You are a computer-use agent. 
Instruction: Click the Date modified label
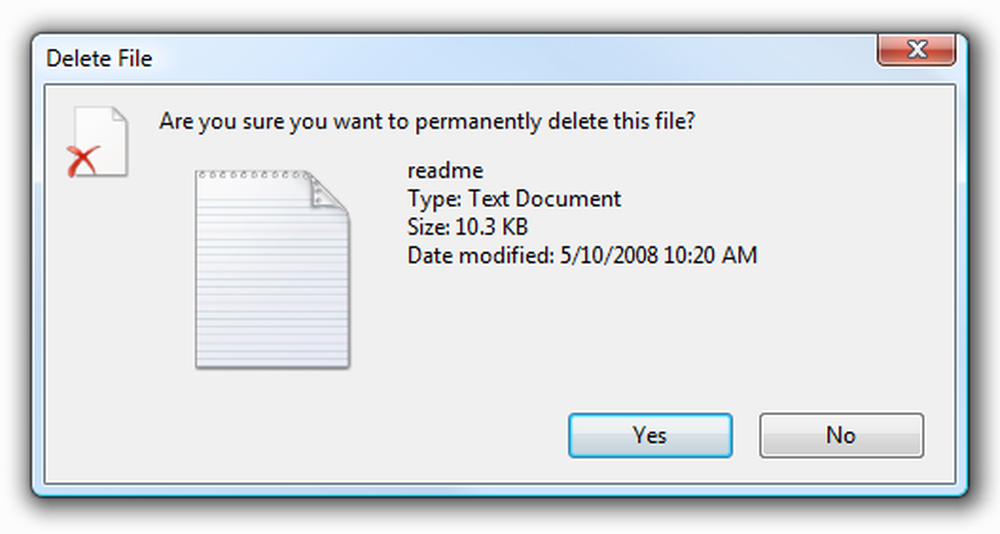tap(481, 255)
